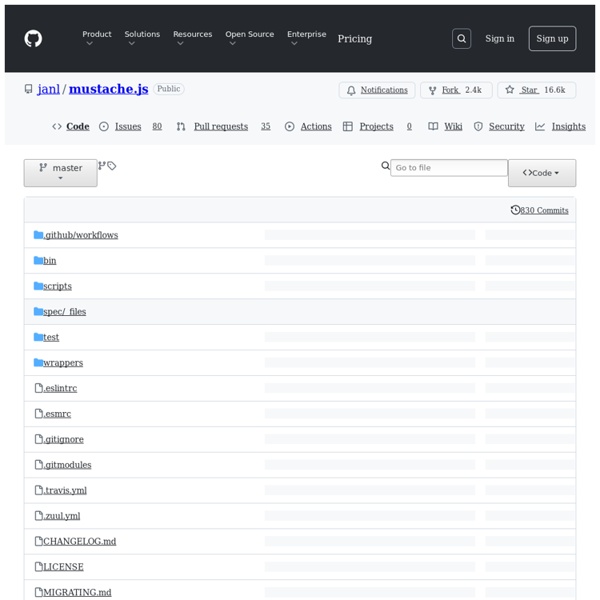
Task: Expand the Enterprise menu
Action: 307,38
